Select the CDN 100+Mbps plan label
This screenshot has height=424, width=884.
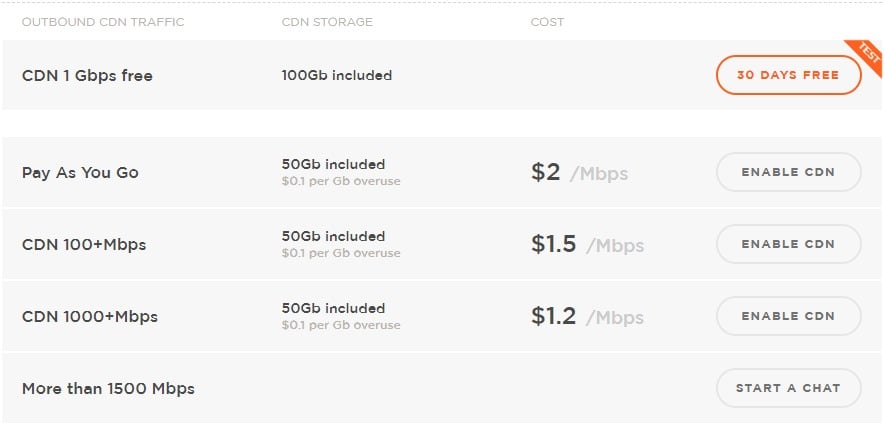pyautogui.click(x=83, y=245)
